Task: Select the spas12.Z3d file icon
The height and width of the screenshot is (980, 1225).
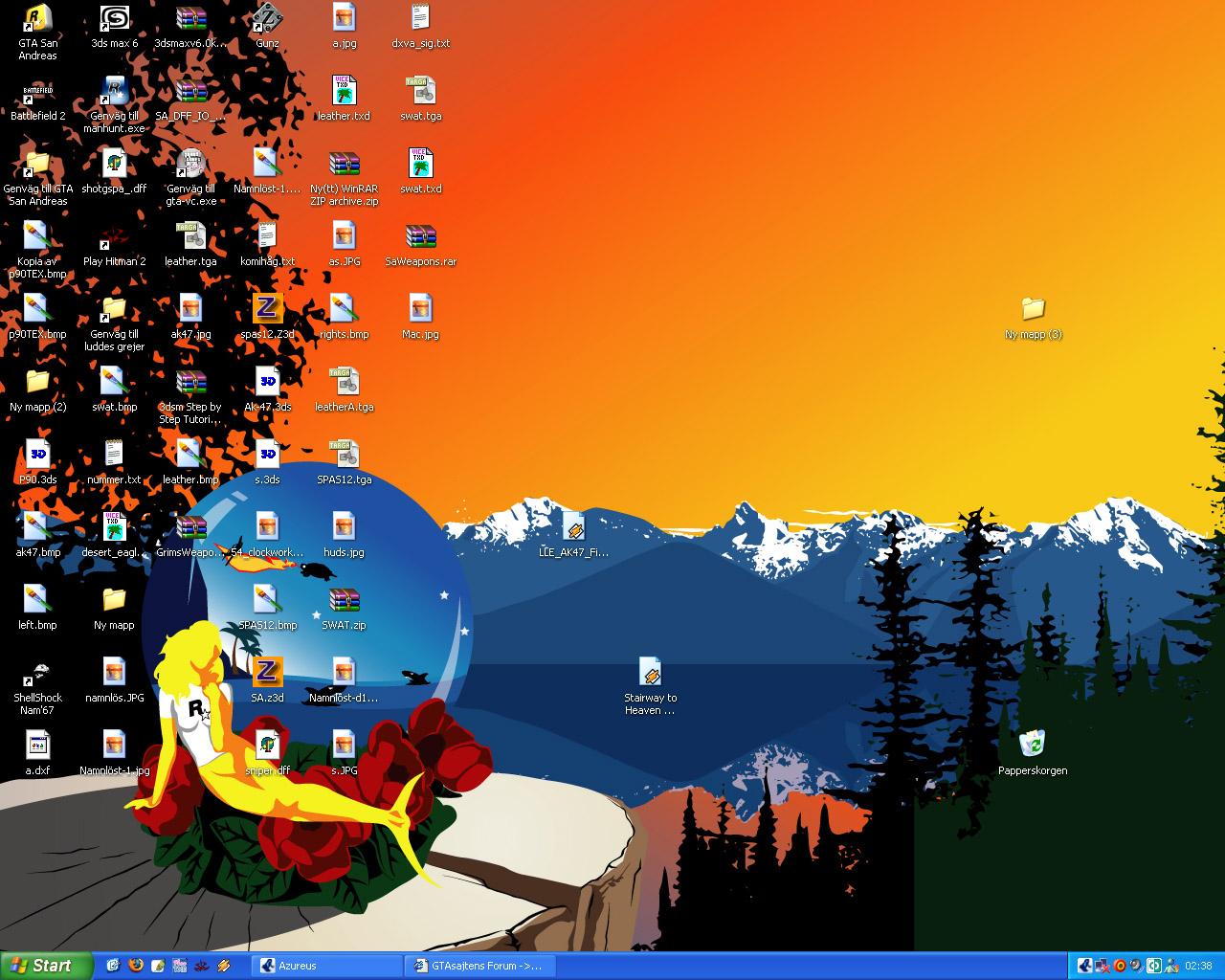Action: coord(267,318)
